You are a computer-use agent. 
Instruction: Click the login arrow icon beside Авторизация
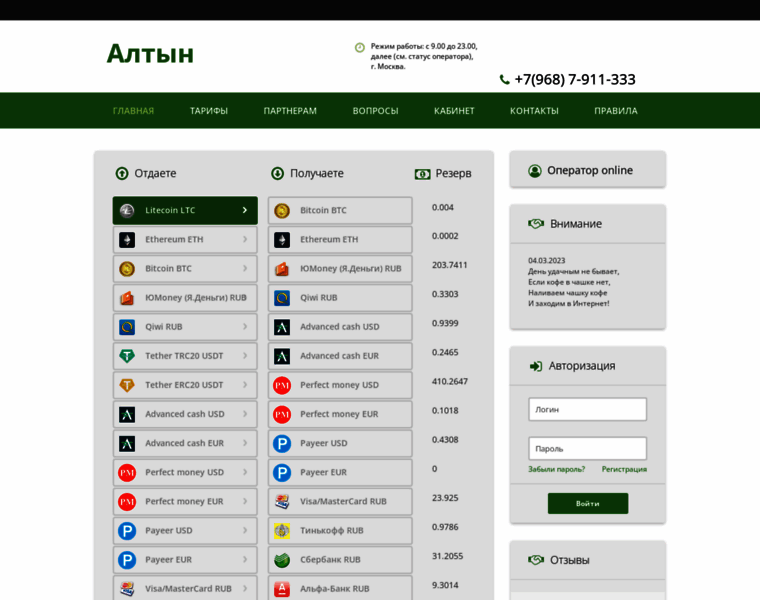pyautogui.click(x=536, y=366)
